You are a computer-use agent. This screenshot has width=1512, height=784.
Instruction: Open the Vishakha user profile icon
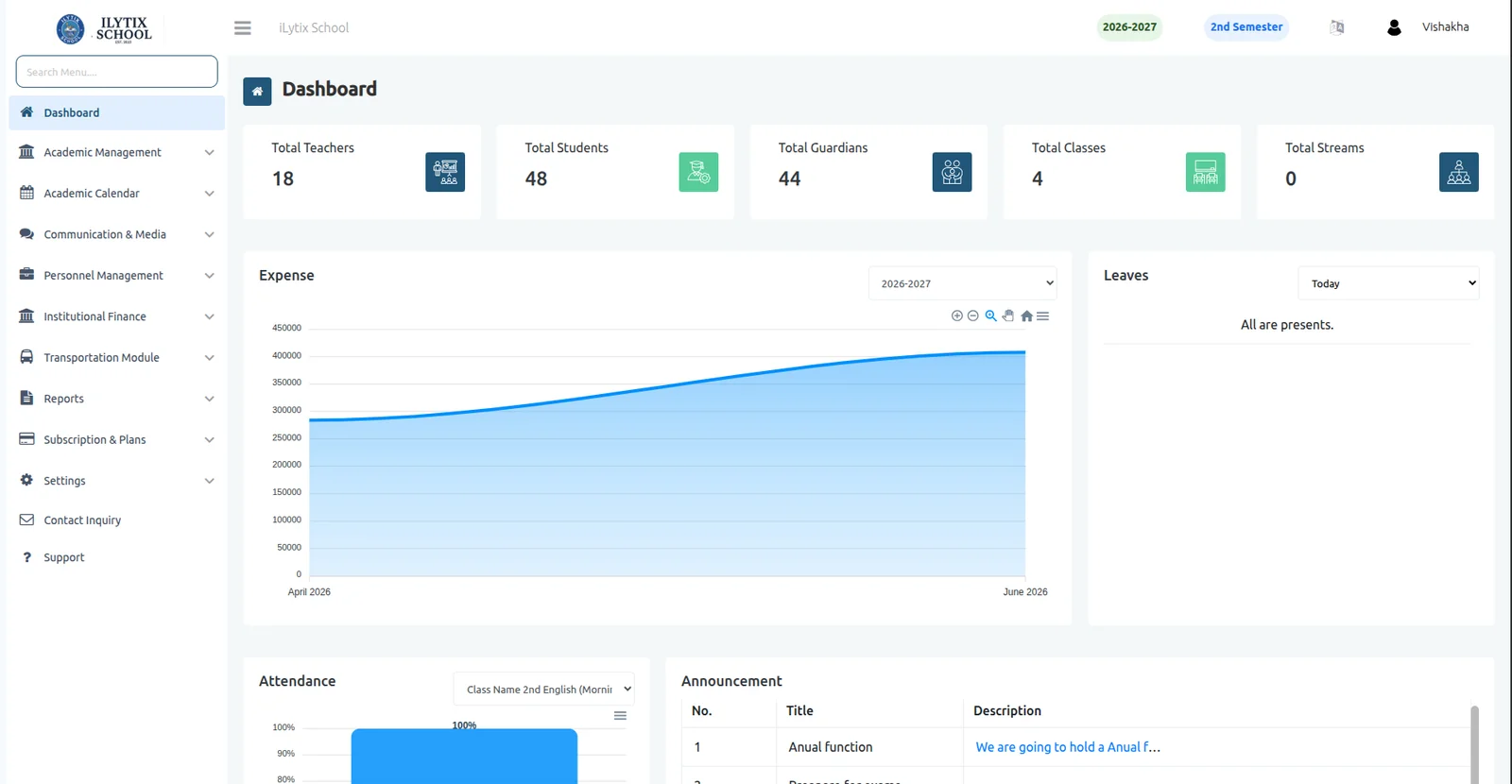(x=1394, y=27)
